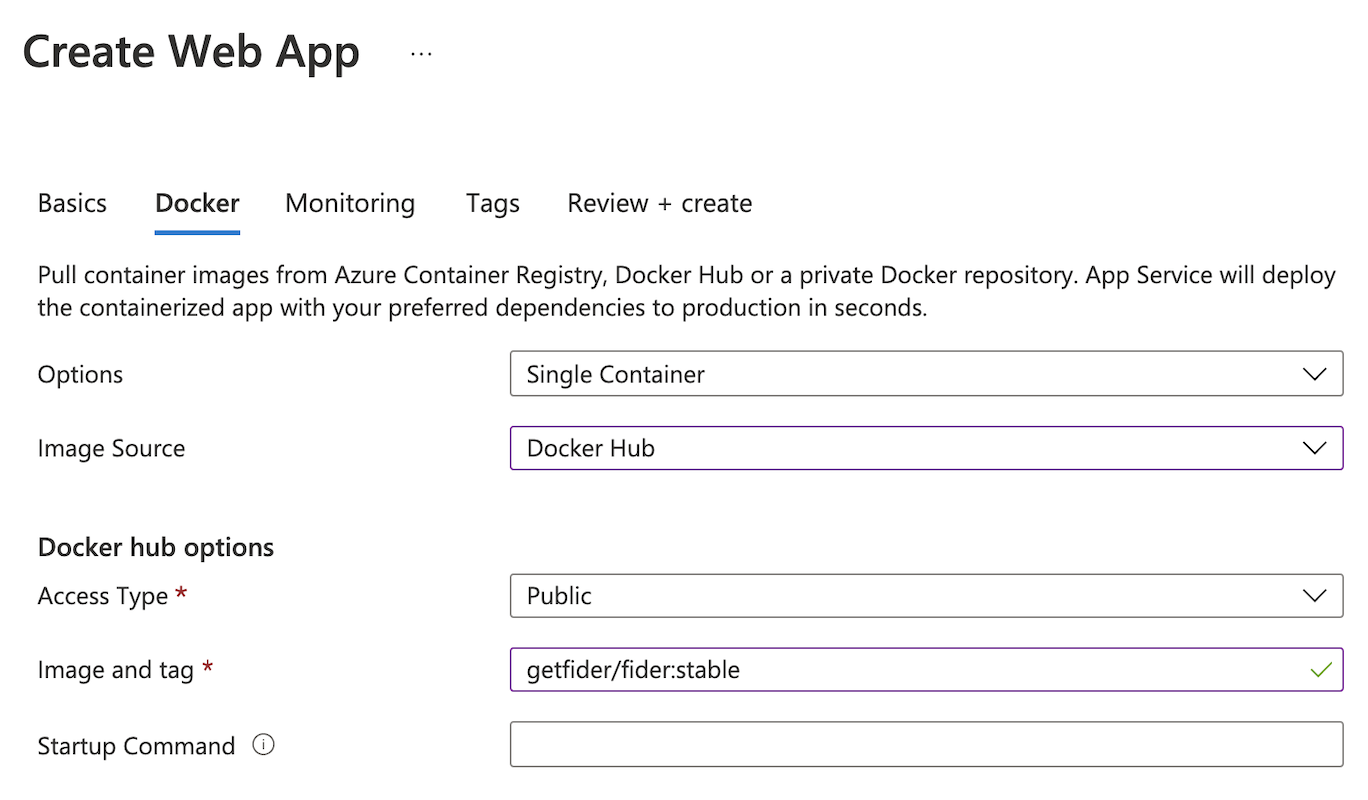Viewport: 1368px width, 800px height.
Task: Go to the Tags tab
Action: pos(492,203)
